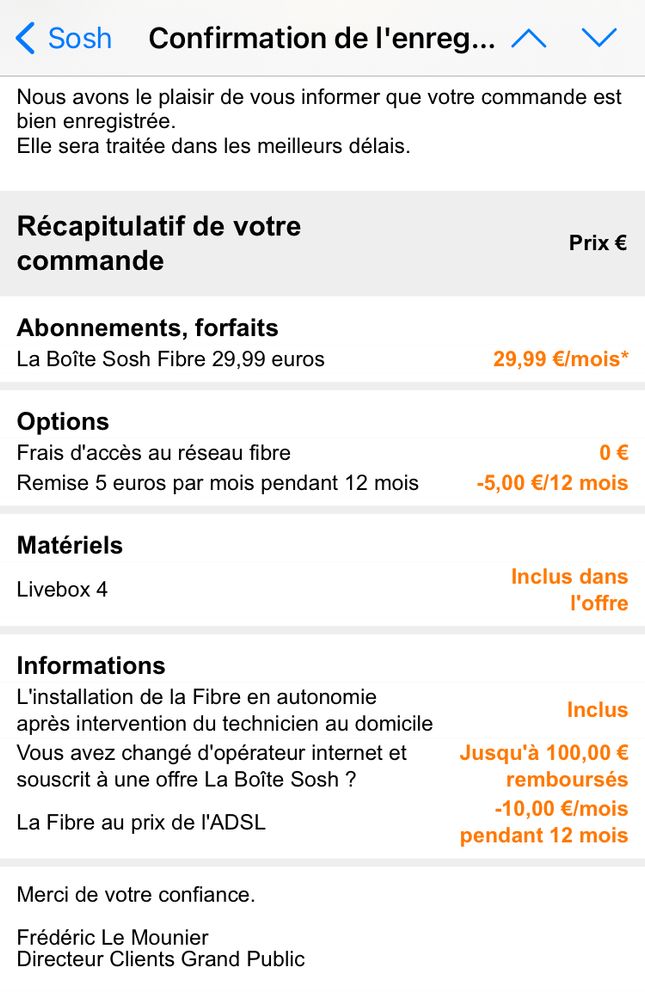This screenshot has width=645, height=998.
Task: Tap the Options section heading
Action: [63, 422]
